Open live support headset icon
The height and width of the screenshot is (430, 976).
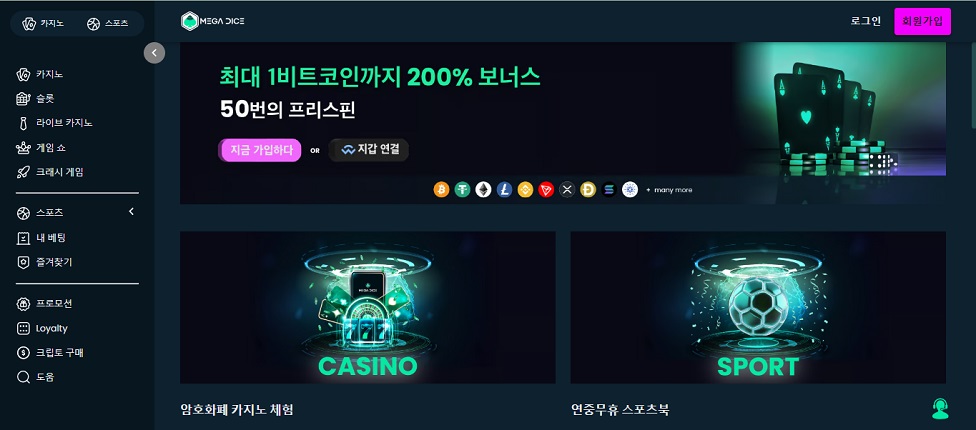940,409
